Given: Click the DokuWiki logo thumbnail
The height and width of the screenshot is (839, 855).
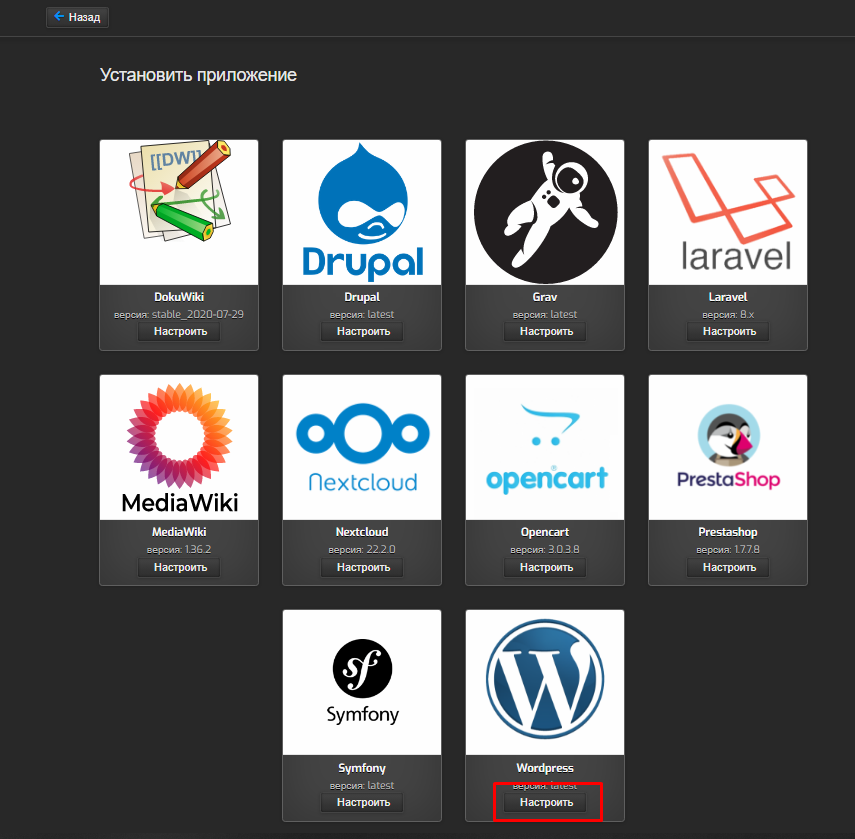Looking at the screenshot, I should coord(179,212).
